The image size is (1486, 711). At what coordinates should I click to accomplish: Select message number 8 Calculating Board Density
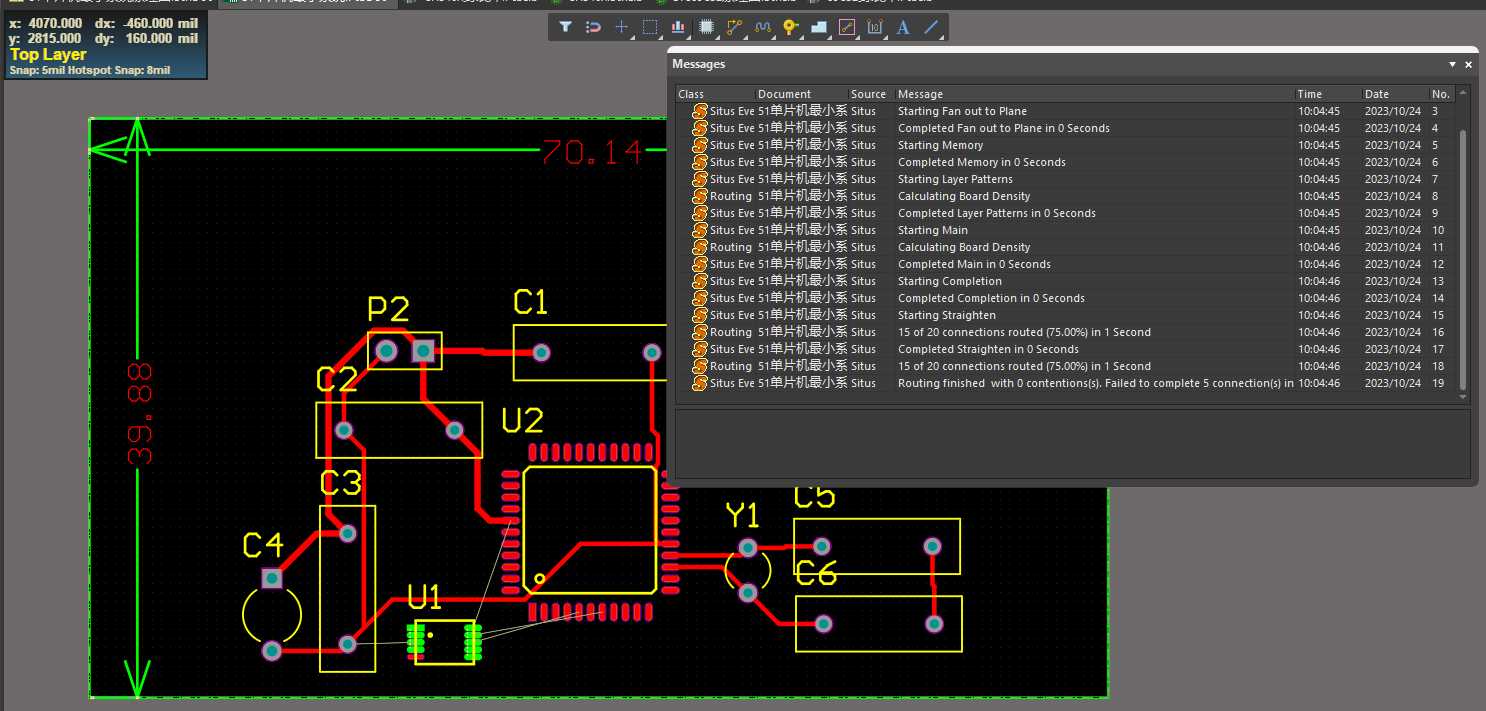coord(1066,196)
